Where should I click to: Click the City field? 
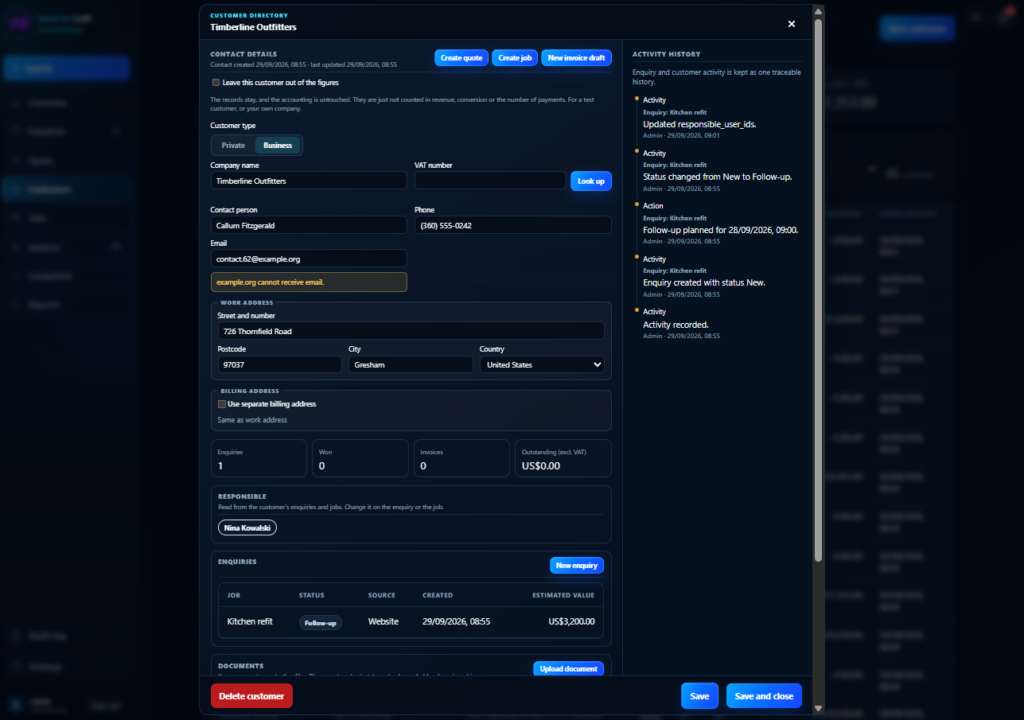410,365
